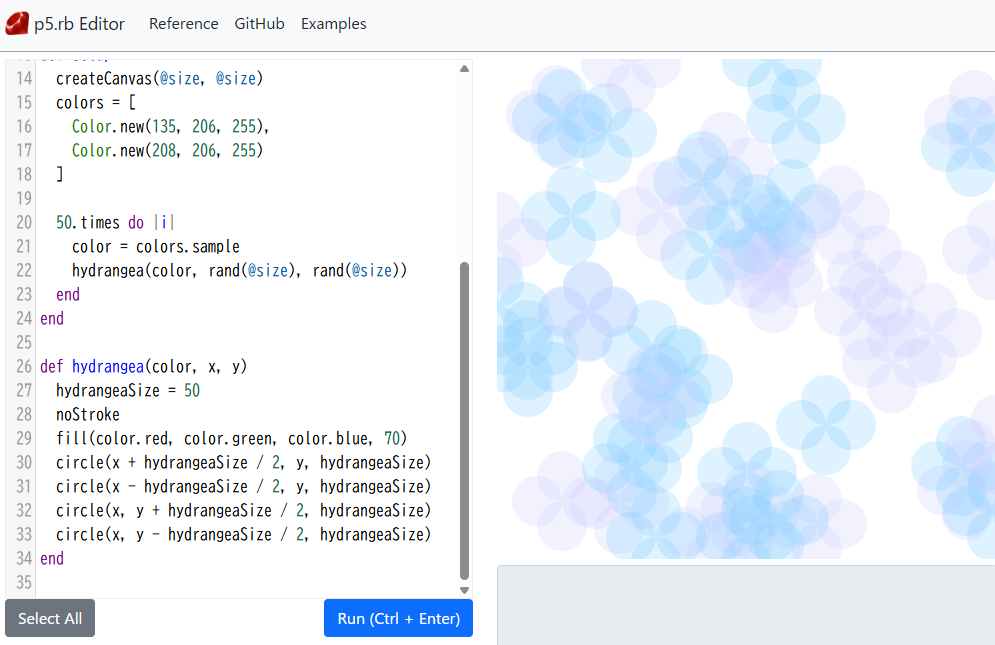Click Color.new(208, 206, 255) line
The image size is (995, 645).
168,150
